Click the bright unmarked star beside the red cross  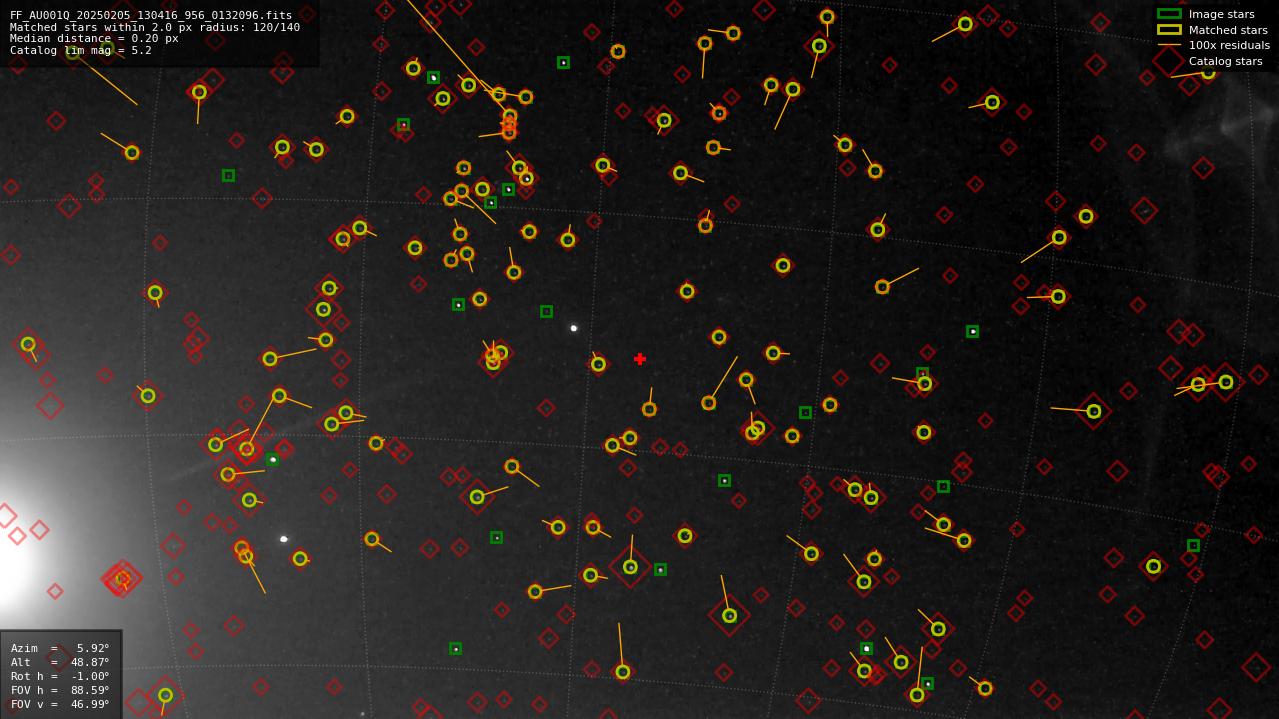[x=574, y=328]
